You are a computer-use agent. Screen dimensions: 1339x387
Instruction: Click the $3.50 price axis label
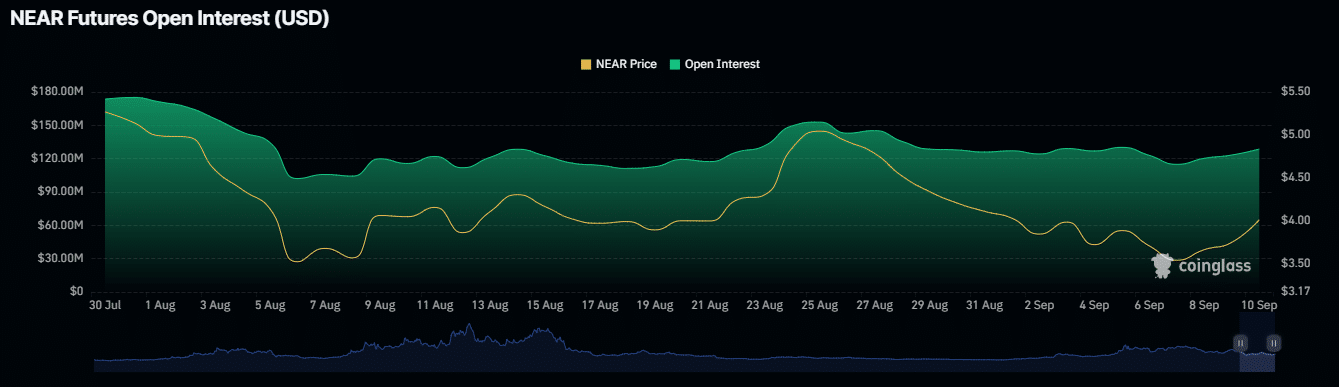[1295, 263]
